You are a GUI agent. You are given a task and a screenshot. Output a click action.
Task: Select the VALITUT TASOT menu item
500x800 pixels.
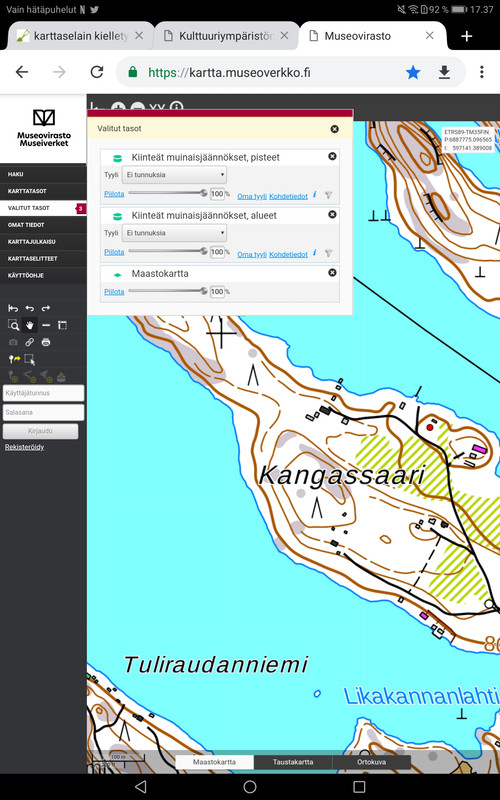[x=43, y=208]
